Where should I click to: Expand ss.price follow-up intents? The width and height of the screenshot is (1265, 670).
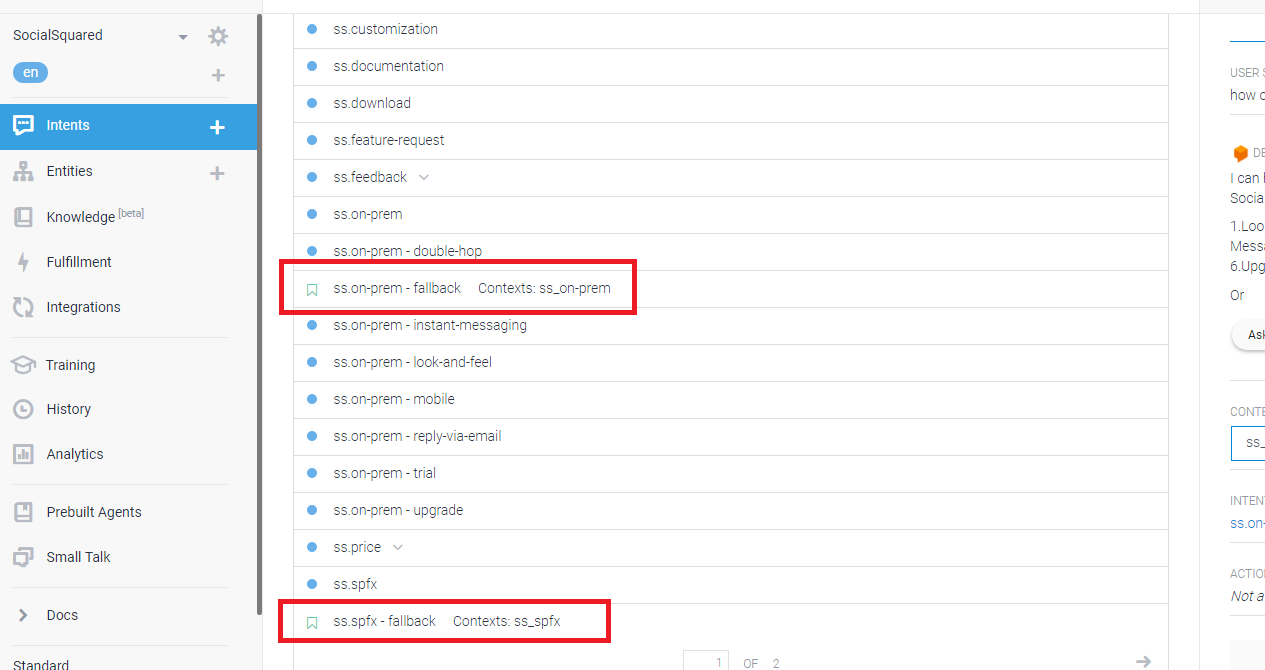pos(398,547)
